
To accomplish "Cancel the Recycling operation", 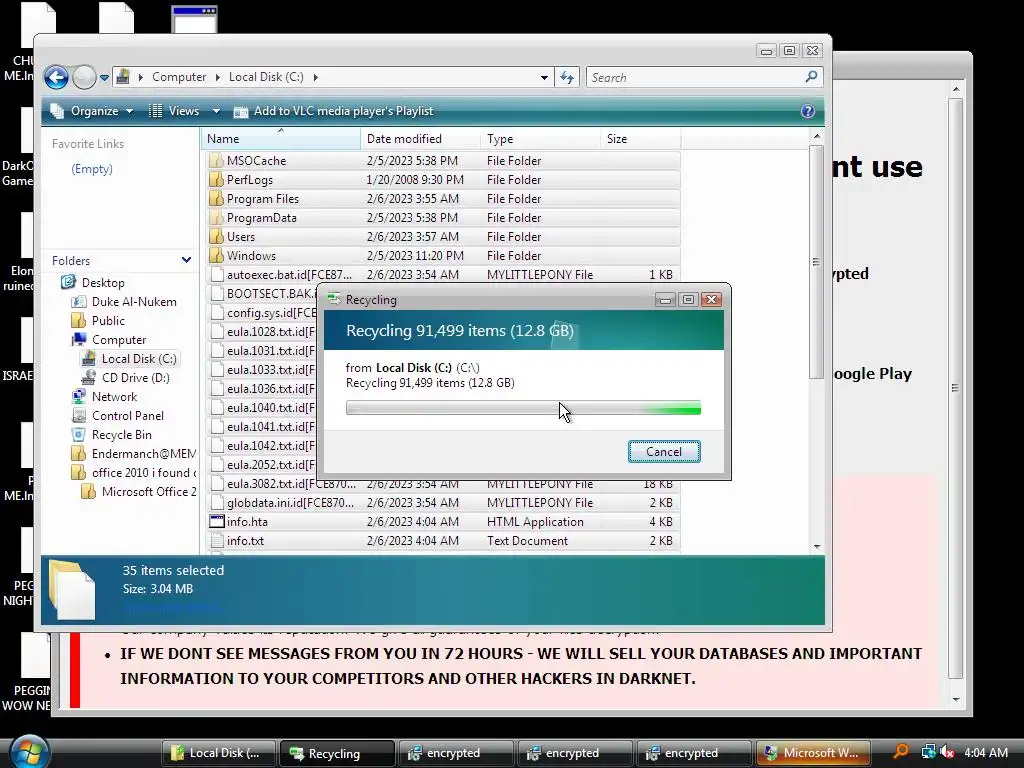I will click(664, 452).
